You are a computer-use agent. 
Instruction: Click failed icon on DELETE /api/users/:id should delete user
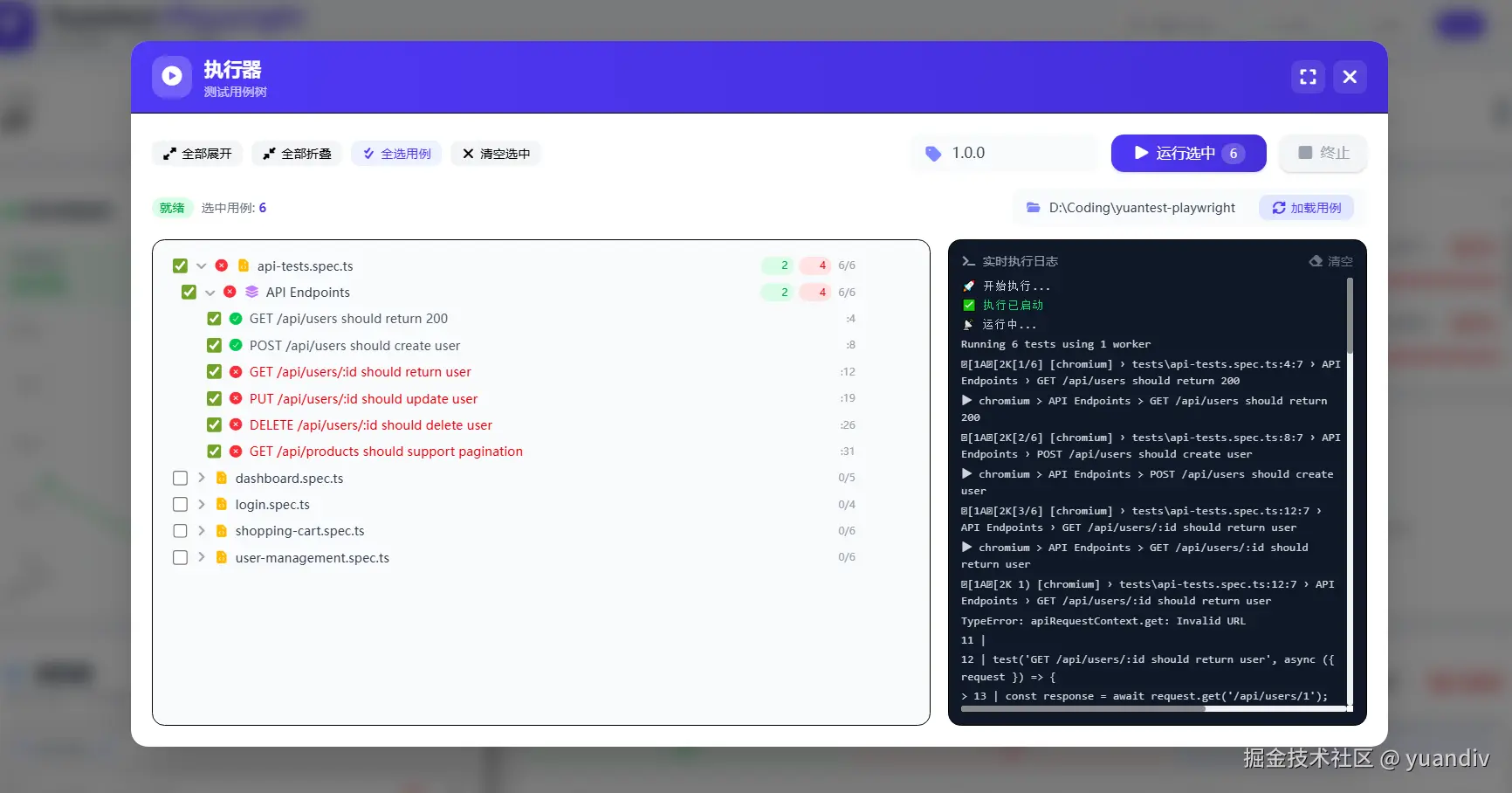point(236,424)
